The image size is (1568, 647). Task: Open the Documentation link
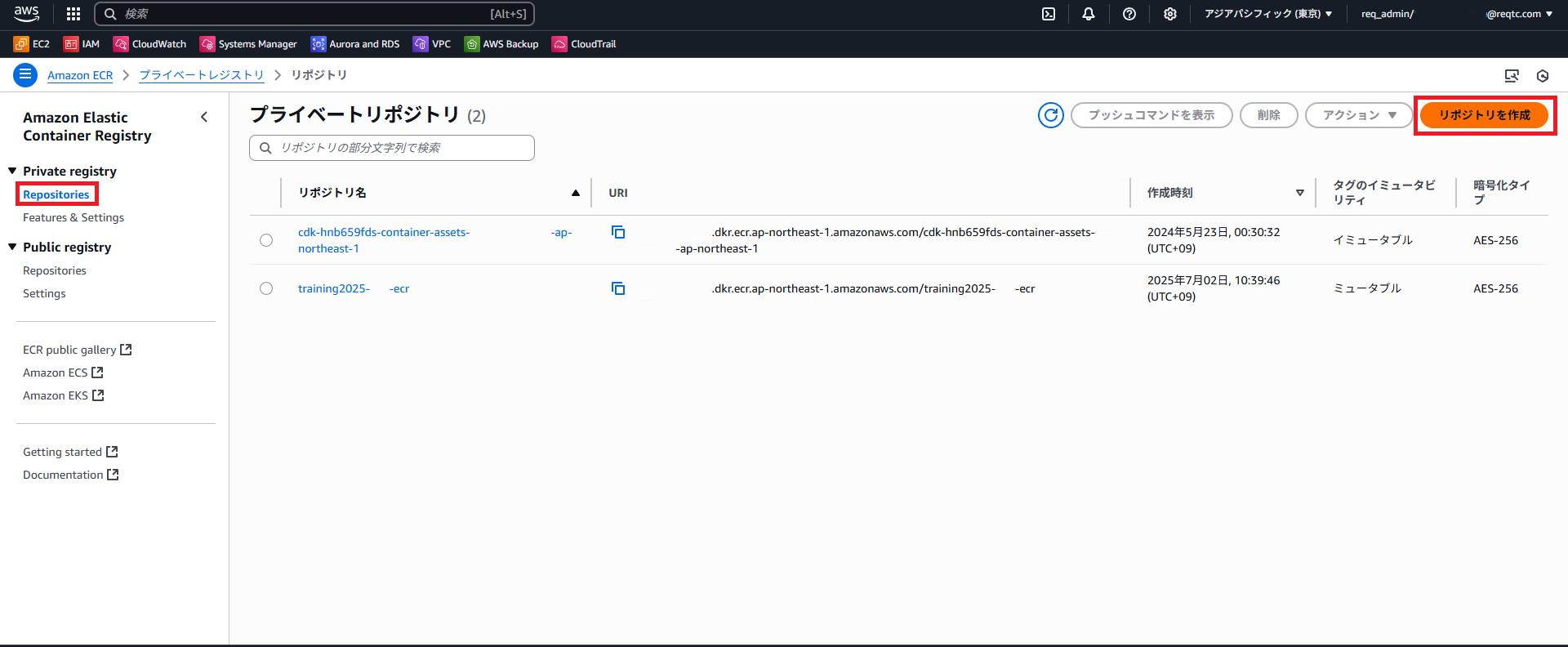[x=71, y=475]
